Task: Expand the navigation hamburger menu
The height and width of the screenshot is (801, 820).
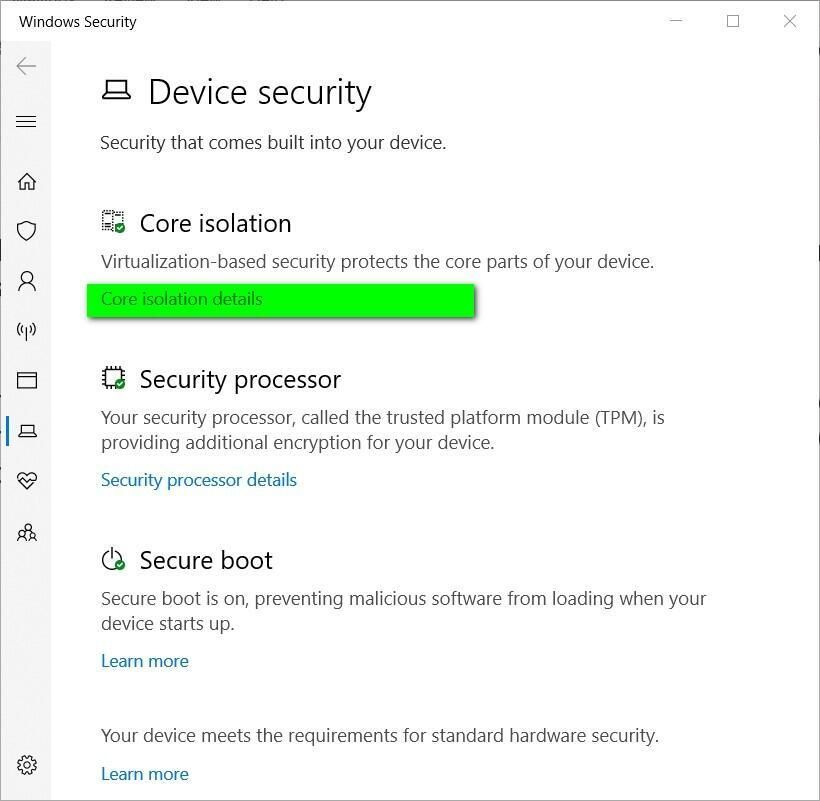Action: coord(26,121)
